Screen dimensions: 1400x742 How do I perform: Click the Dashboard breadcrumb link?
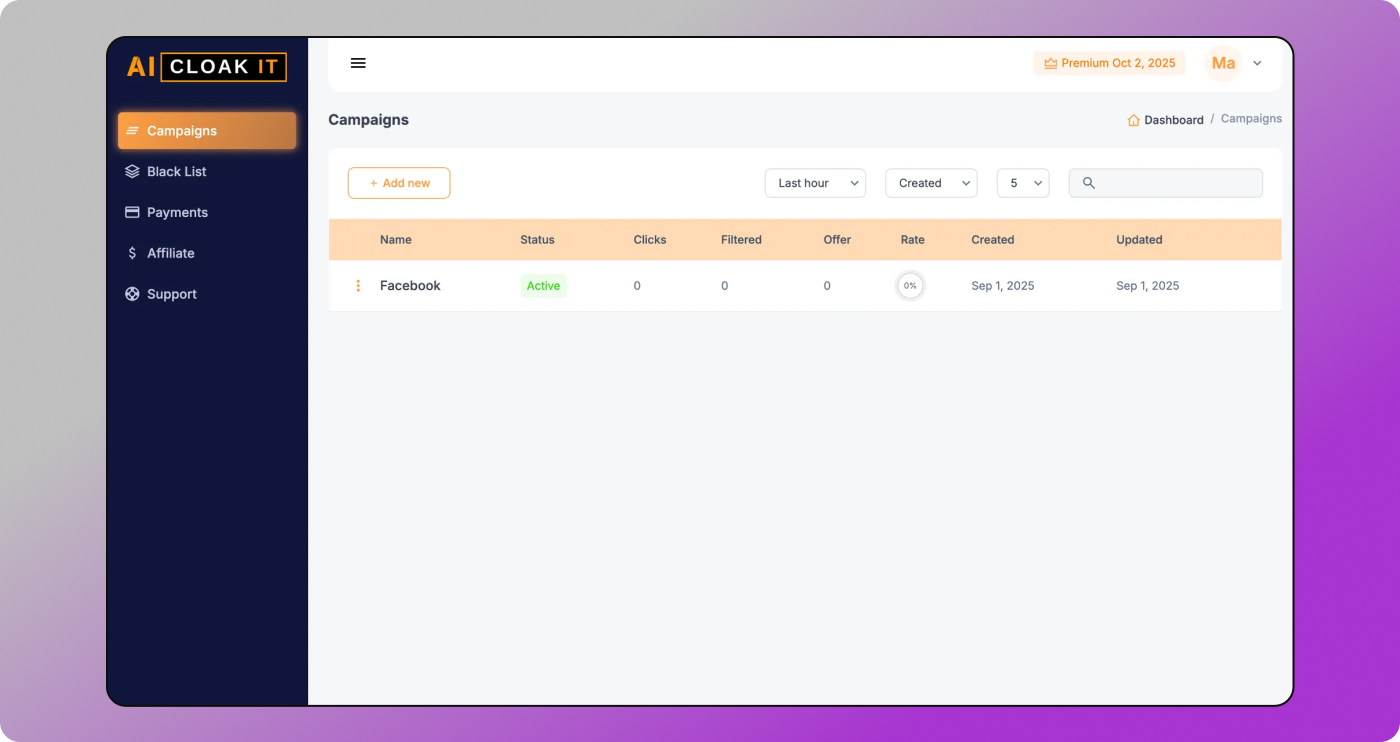[x=1173, y=120]
